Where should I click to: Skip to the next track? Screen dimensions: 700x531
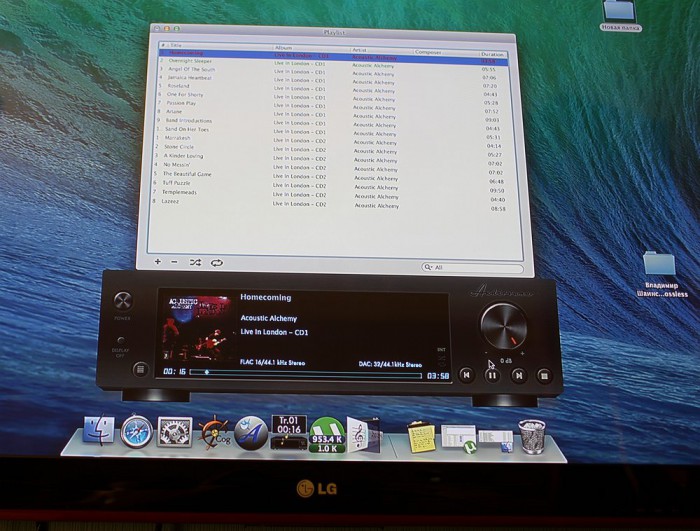518,376
